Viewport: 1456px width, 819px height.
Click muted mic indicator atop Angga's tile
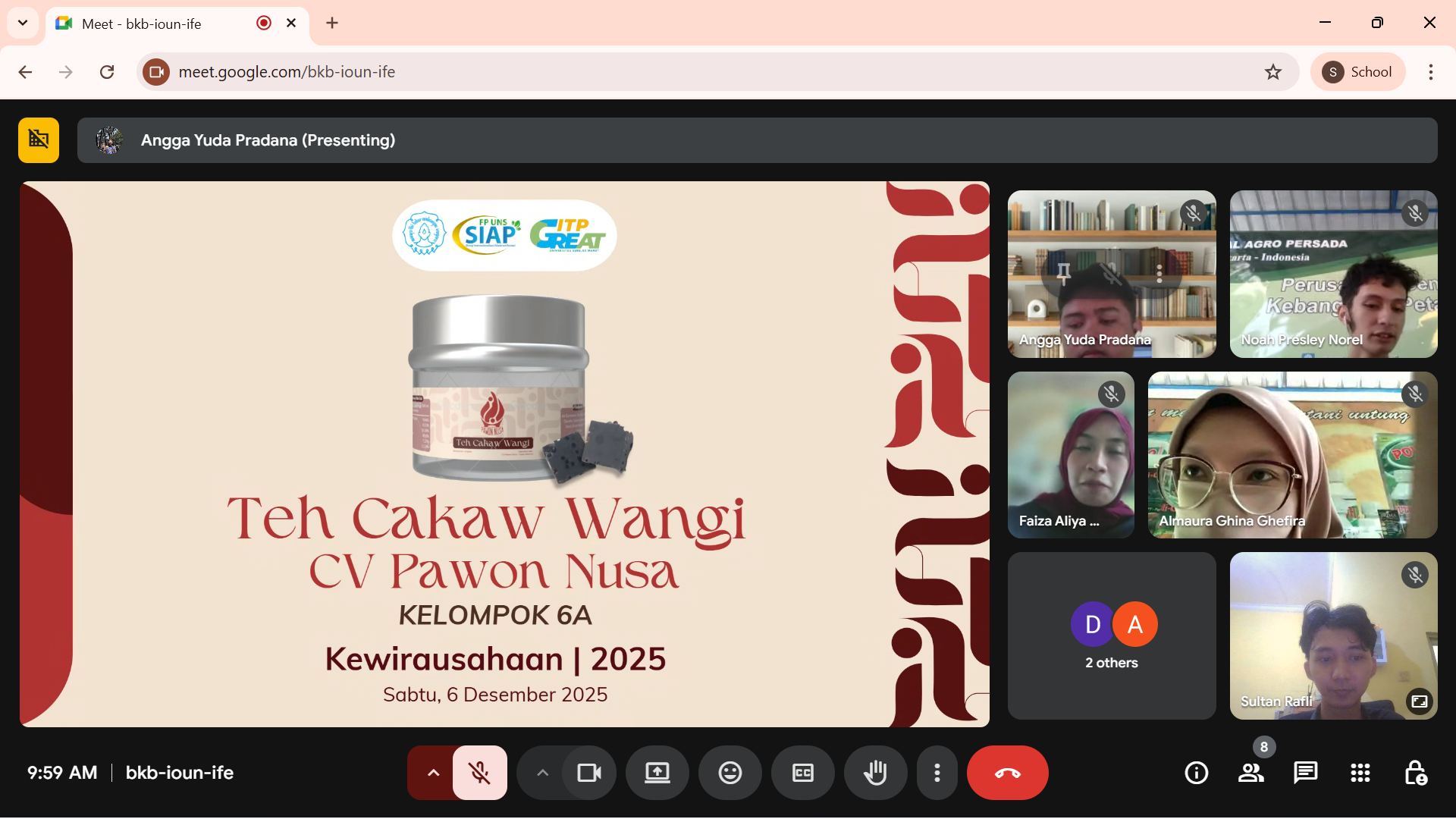tap(1193, 213)
